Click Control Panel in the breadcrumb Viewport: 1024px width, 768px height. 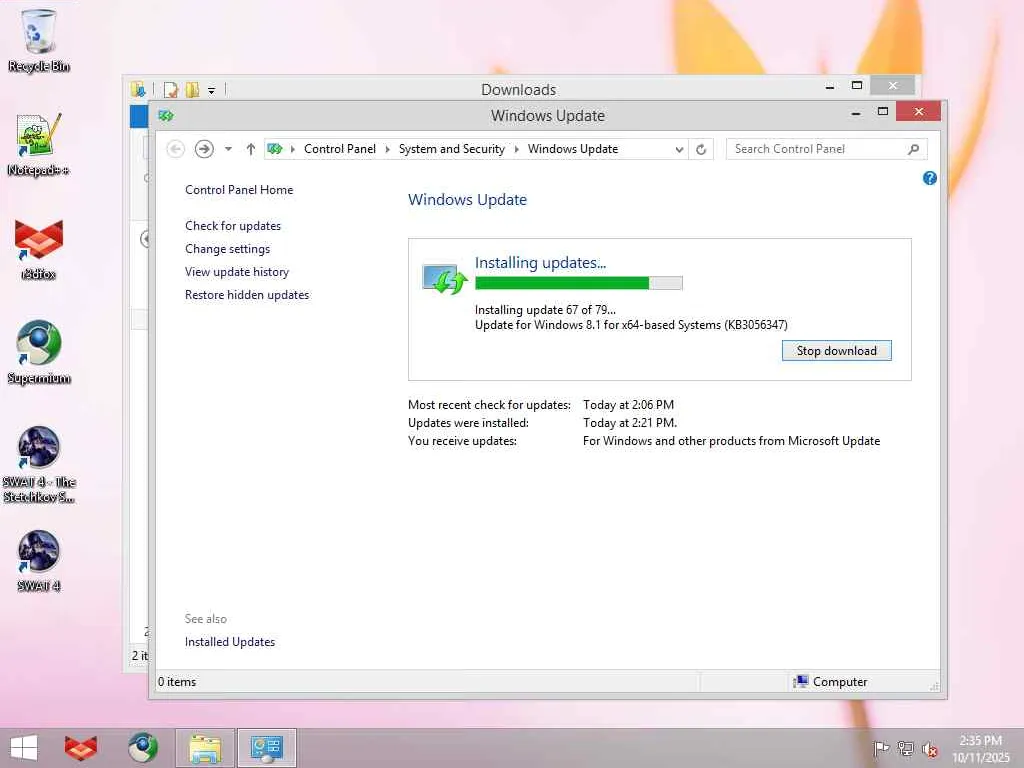tap(340, 149)
